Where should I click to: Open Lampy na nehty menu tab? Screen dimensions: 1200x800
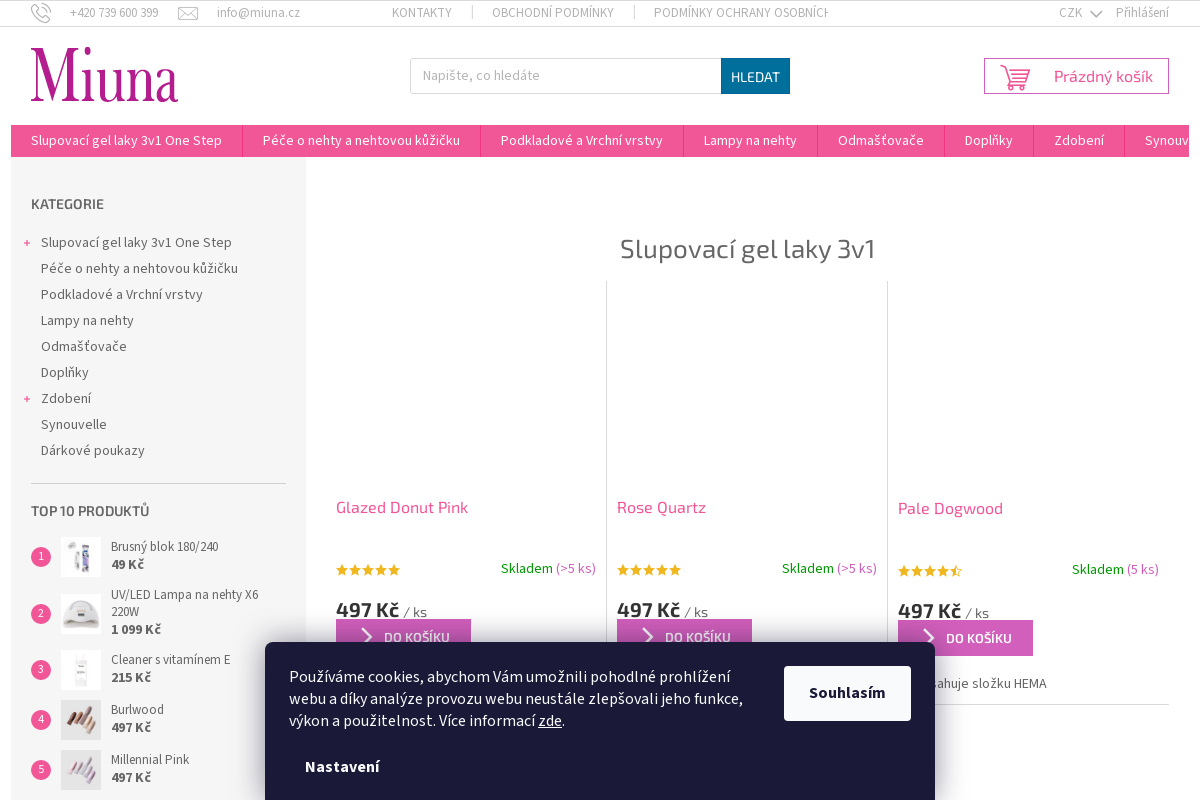(750, 141)
